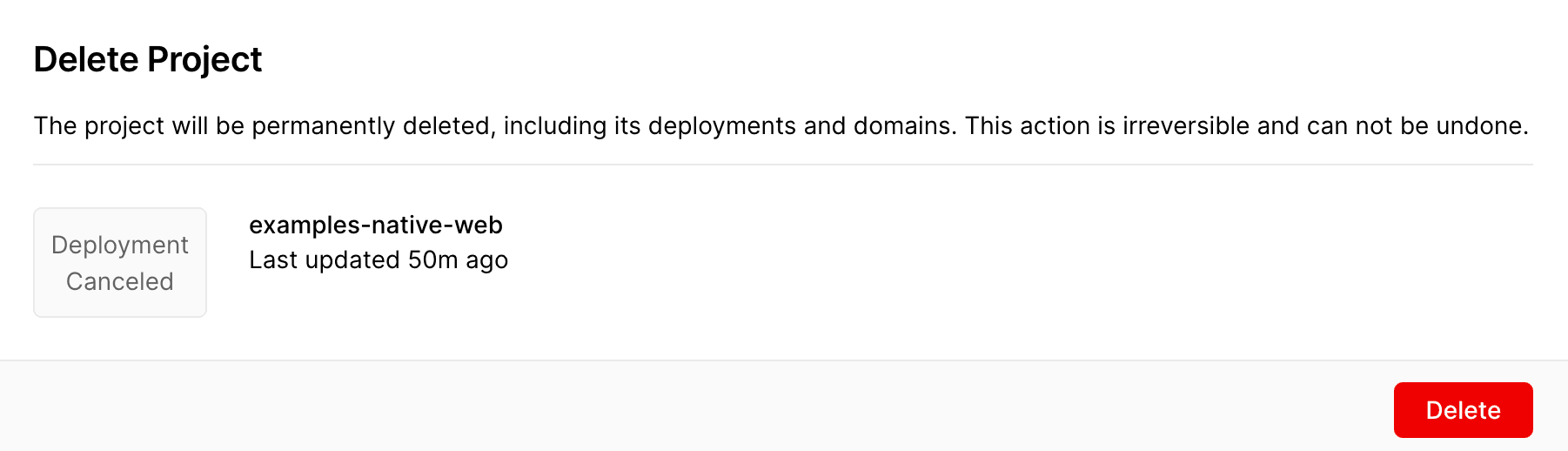Click the word 'Project' in the heading

tap(204, 59)
